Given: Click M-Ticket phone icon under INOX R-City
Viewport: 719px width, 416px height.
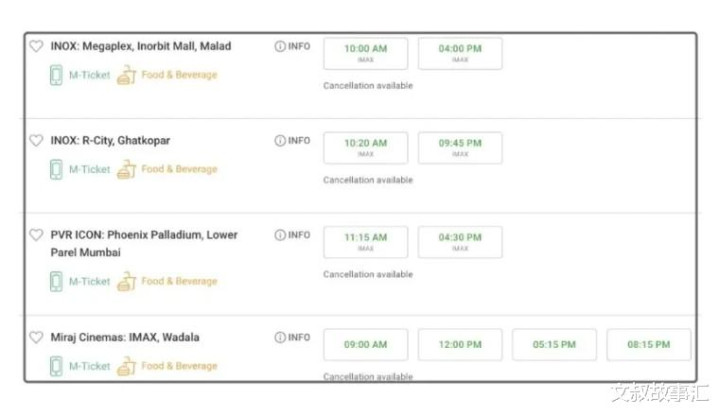Looking at the screenshot, I should coord(56,170).
